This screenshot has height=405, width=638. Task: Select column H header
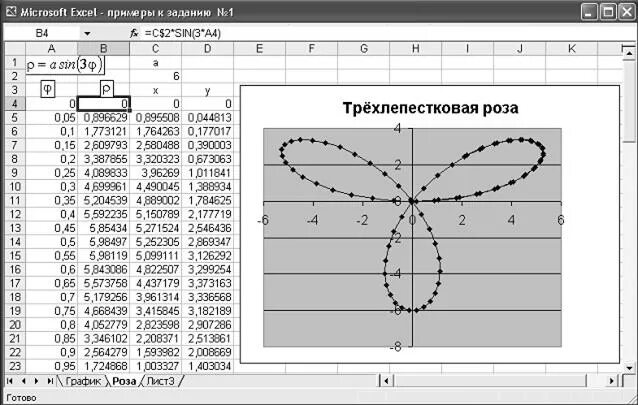point(416,49)
